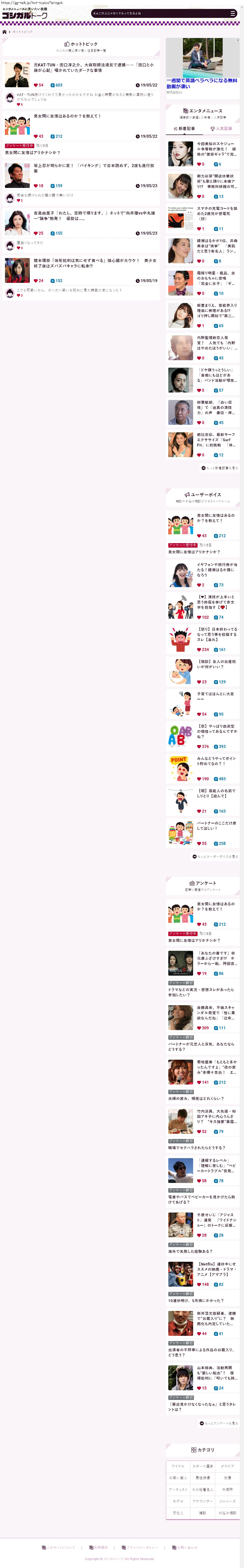Viewport: 244px width, 1568px height.
Task: Click the ゴシガルトーク site logo
Action: pos(24,15)
